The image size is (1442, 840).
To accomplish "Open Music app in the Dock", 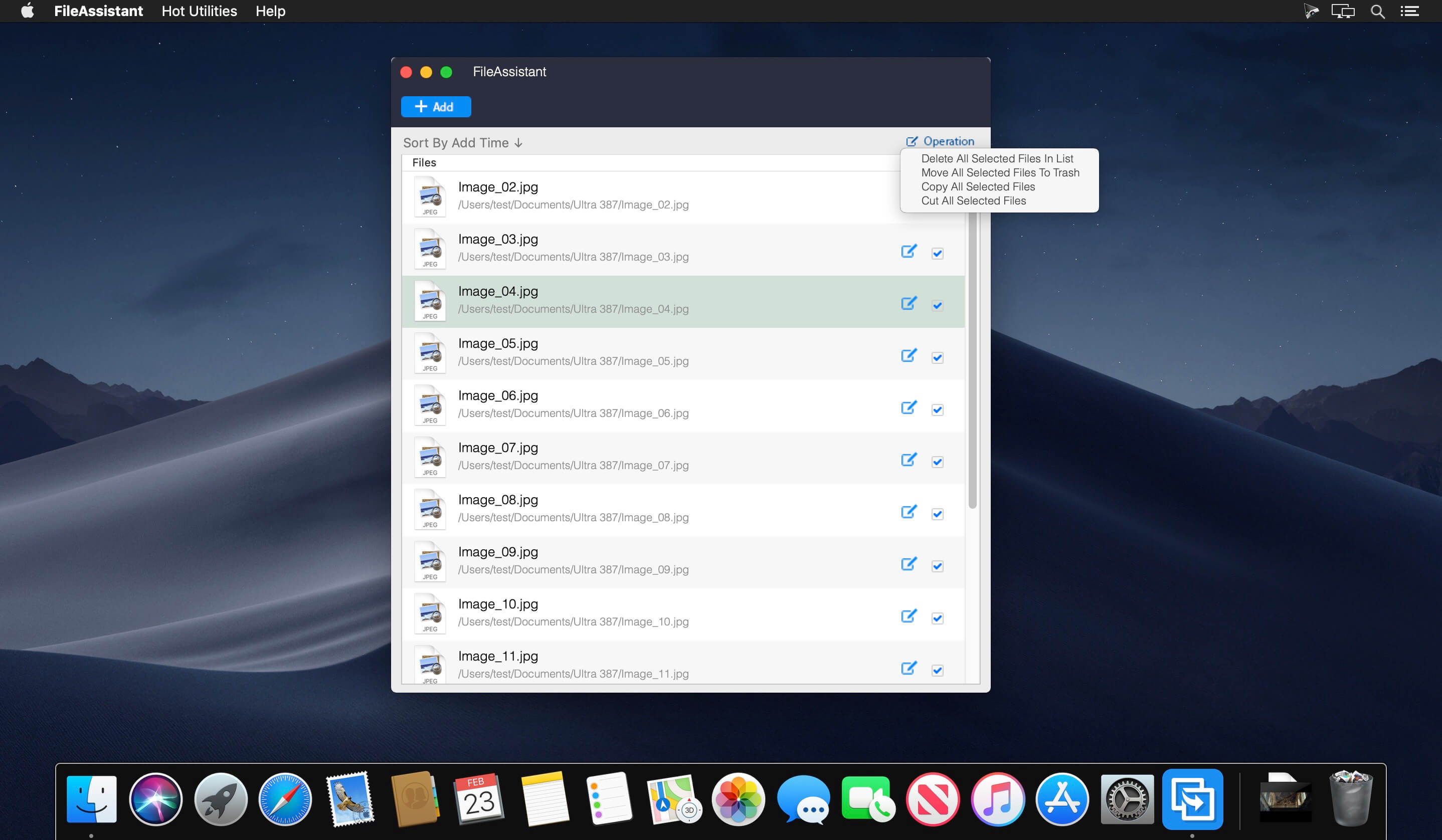I will tap(997, 799).
